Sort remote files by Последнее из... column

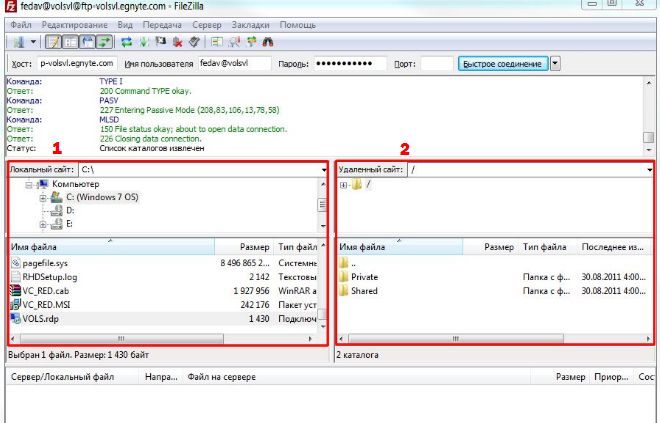612,247
